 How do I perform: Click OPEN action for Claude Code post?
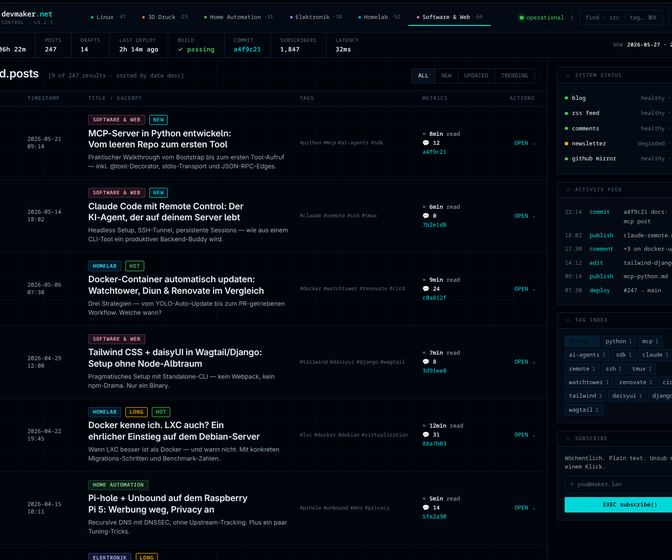pos(524,216)
